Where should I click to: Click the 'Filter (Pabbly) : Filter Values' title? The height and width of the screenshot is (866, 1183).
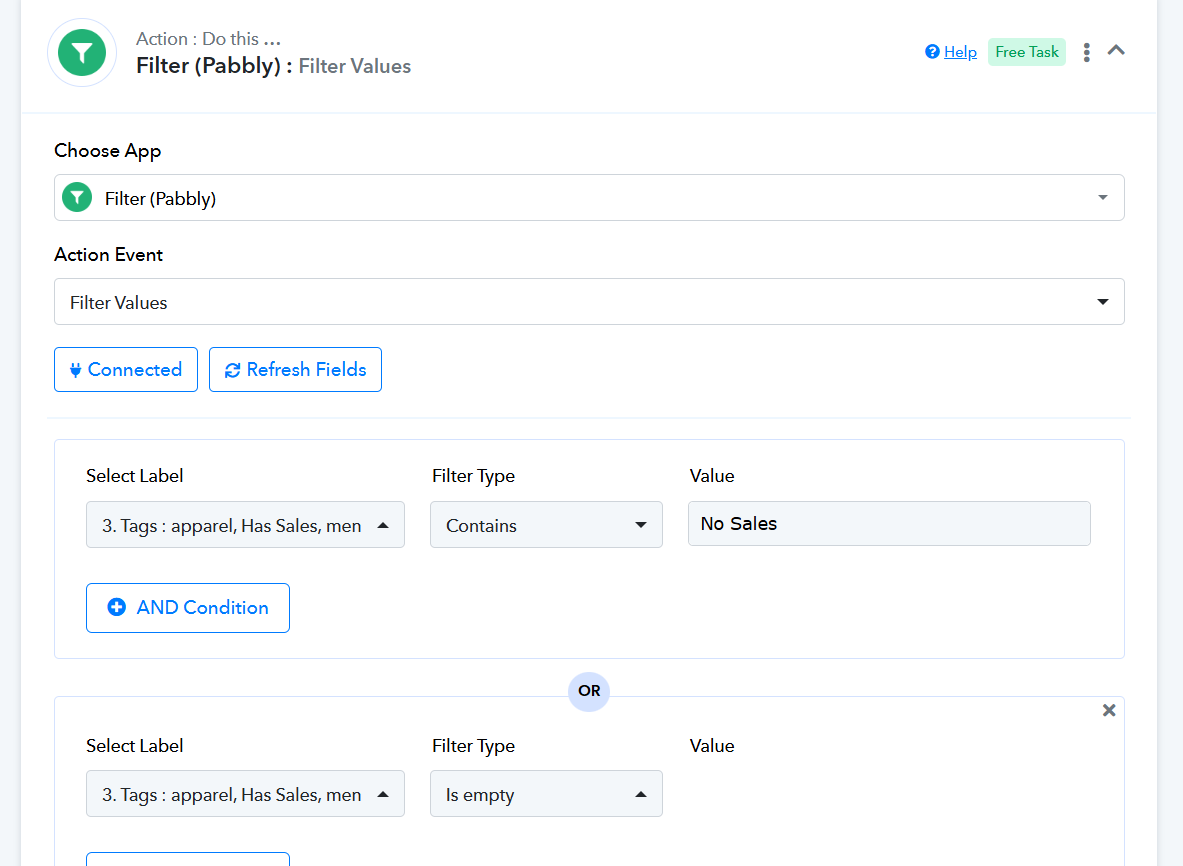[x=273, y=66]
